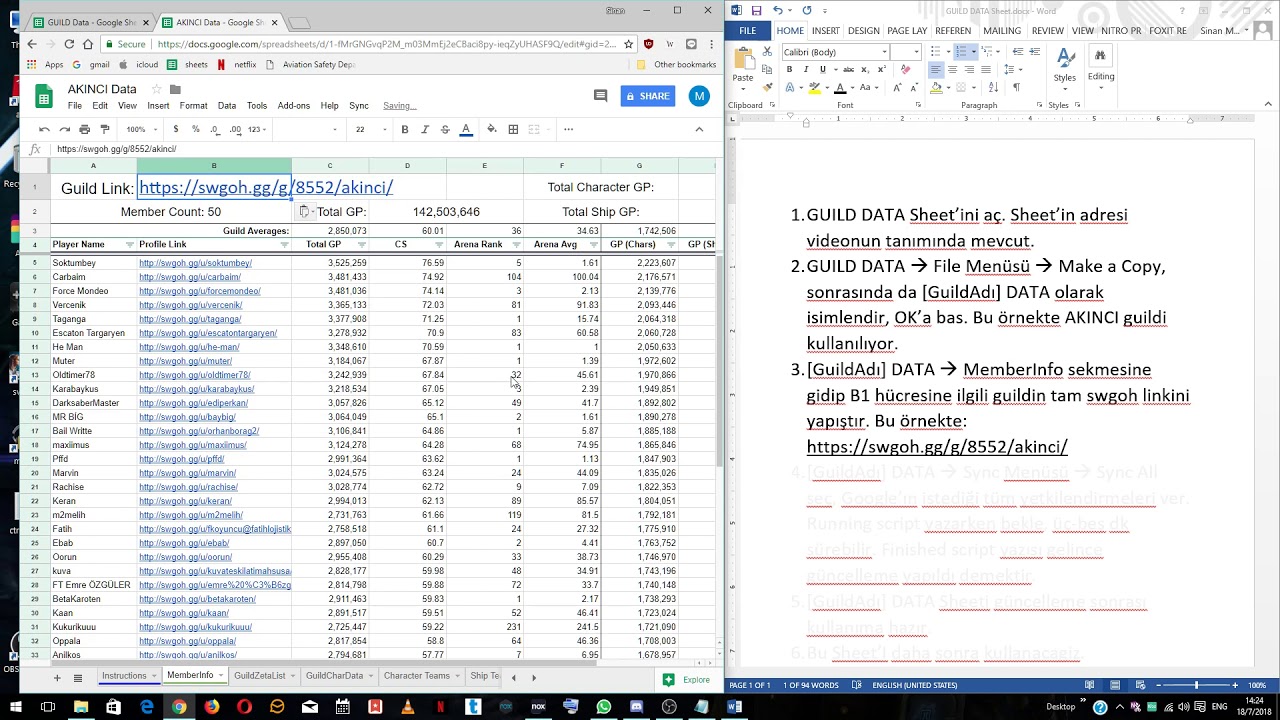Open Add-ons menu in Google Sheets
Screen dimensions: 1280x720
[294, 105]
